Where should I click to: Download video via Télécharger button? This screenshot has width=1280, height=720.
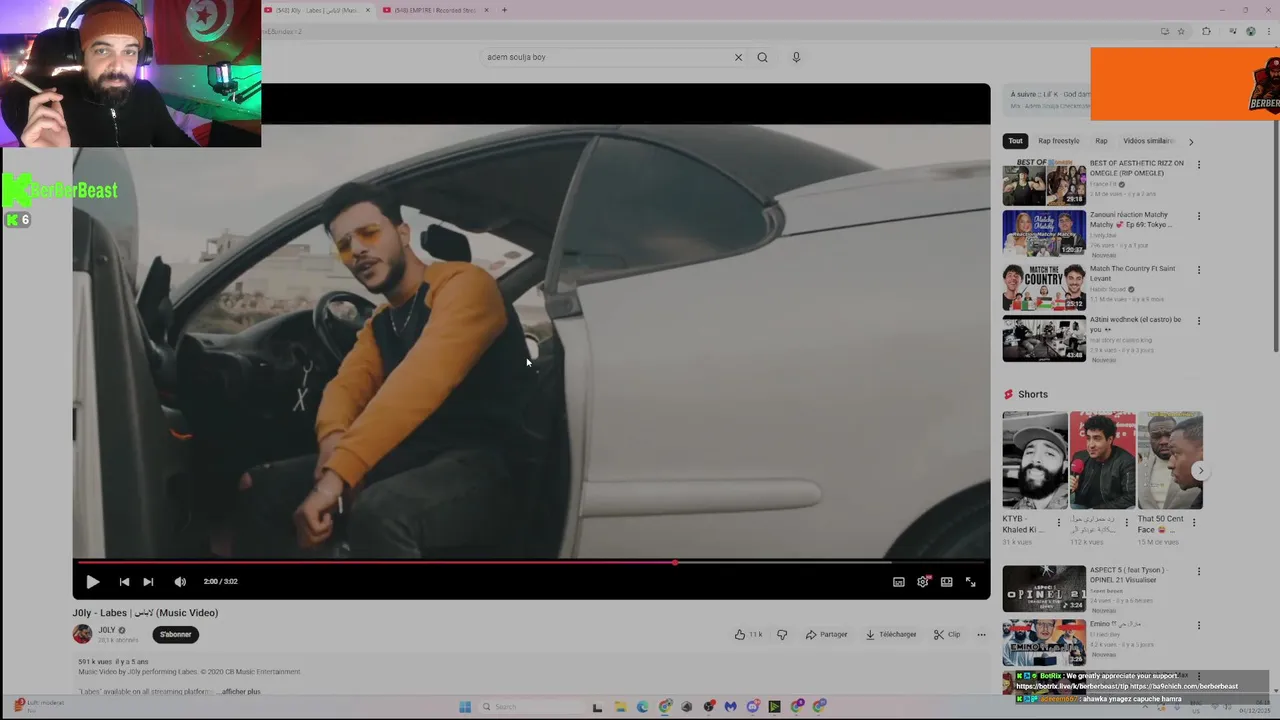(x=891, y=634)
